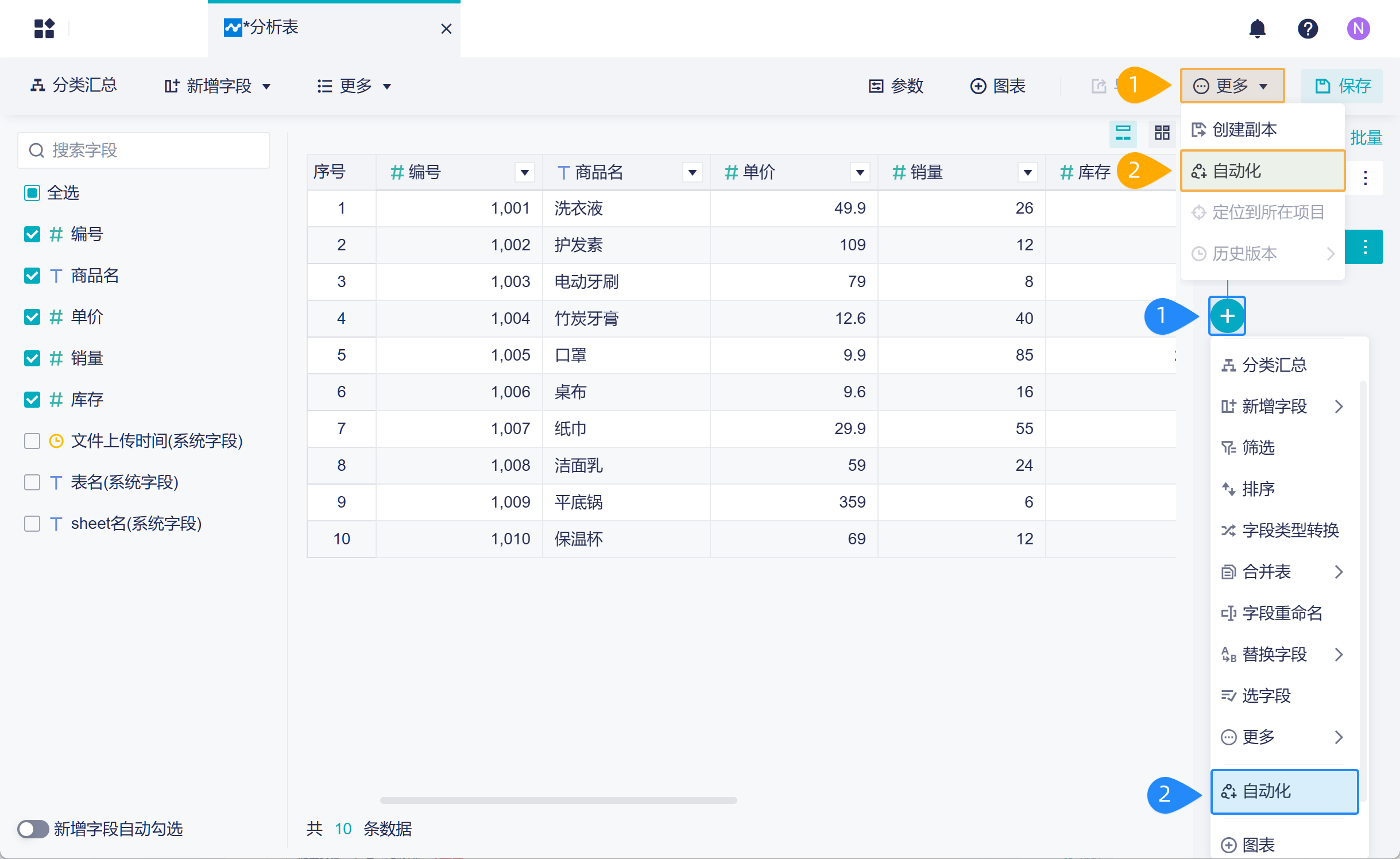The height and width of the screenshot is (859, 1400).
Task: Click the horizontal table scrollbar
Action: coord(558,800)
